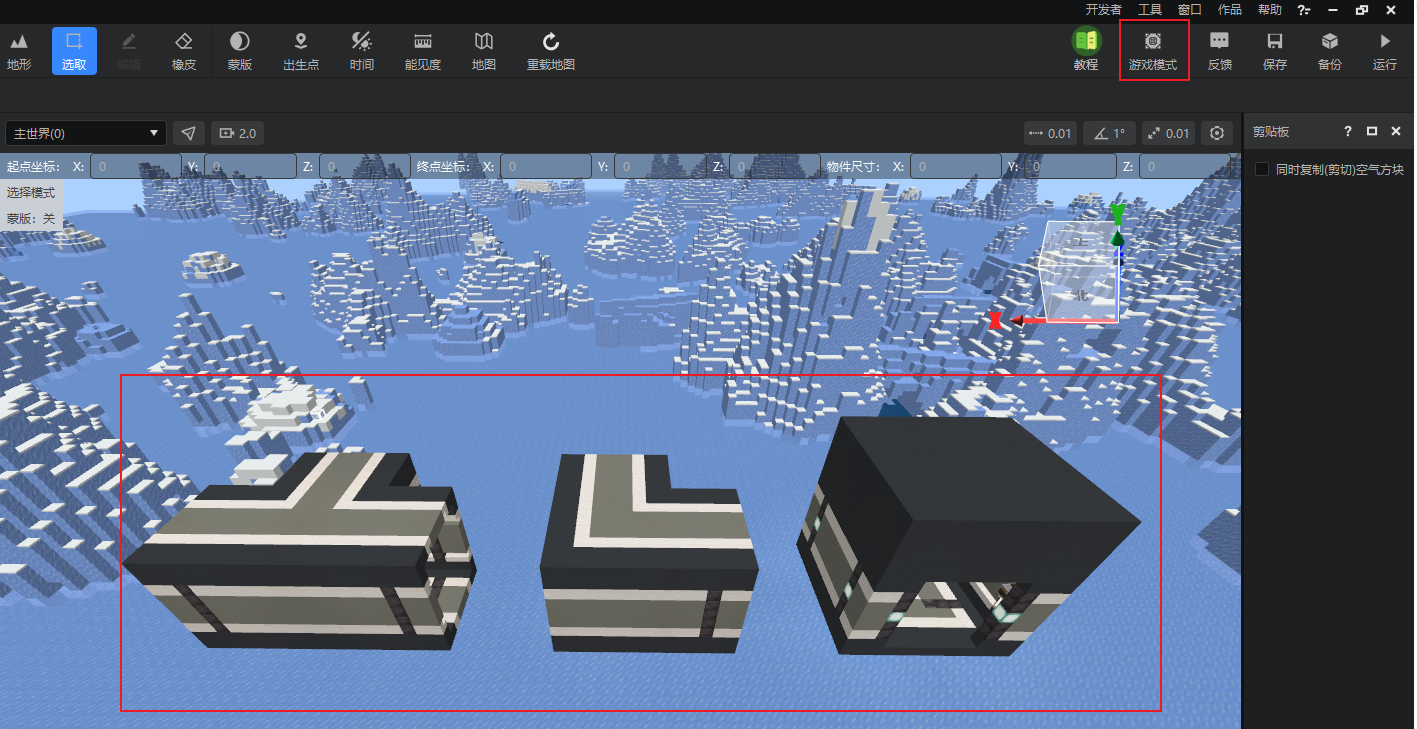This screenshot has width=1417, height=729.
Task: Click the 蒙版：关 status label
Action: pos(31,217)
